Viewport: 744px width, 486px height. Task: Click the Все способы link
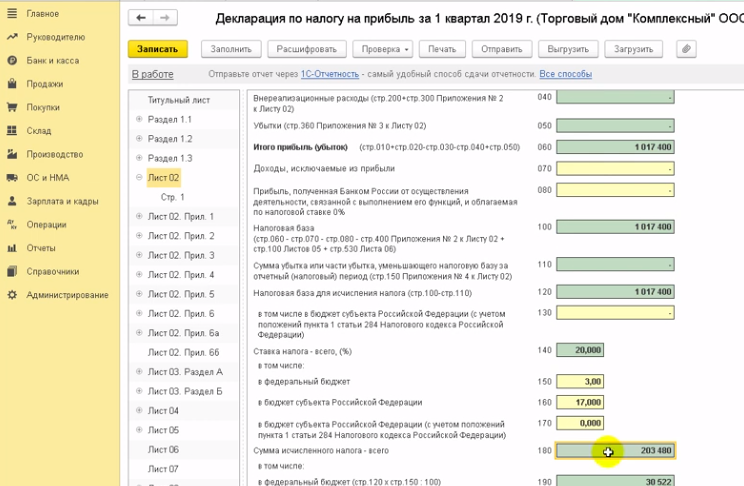tap(565, 75)
